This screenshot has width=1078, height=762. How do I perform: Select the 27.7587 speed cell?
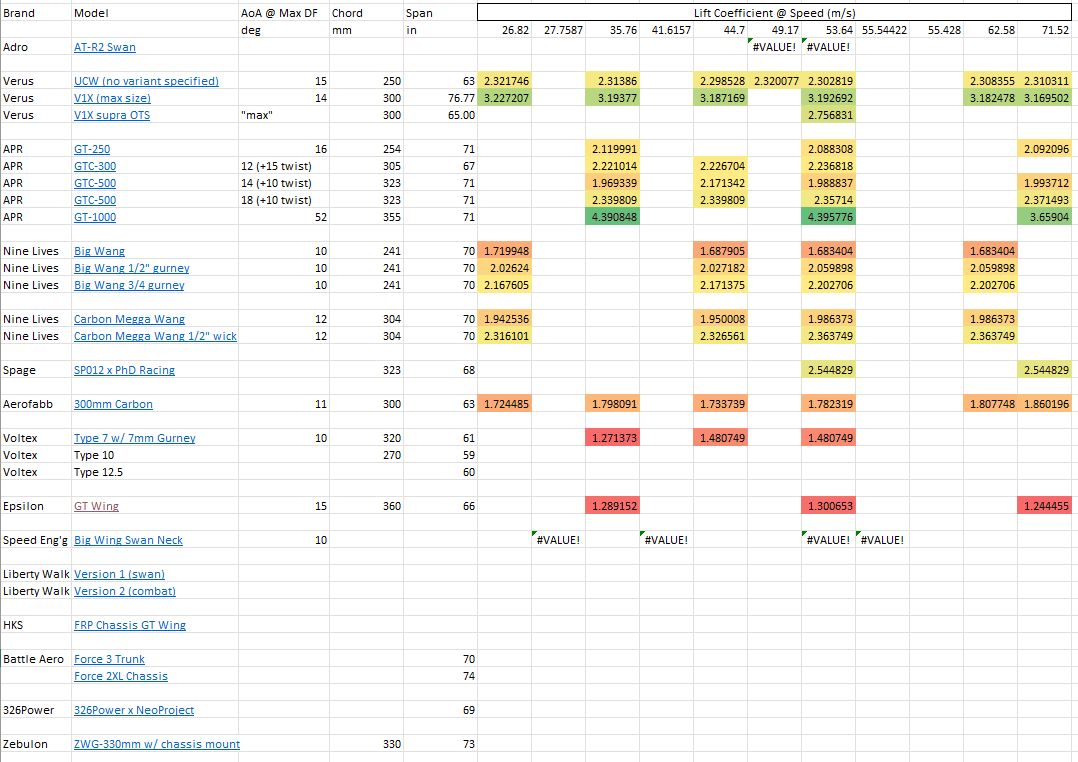pos(558,30)
